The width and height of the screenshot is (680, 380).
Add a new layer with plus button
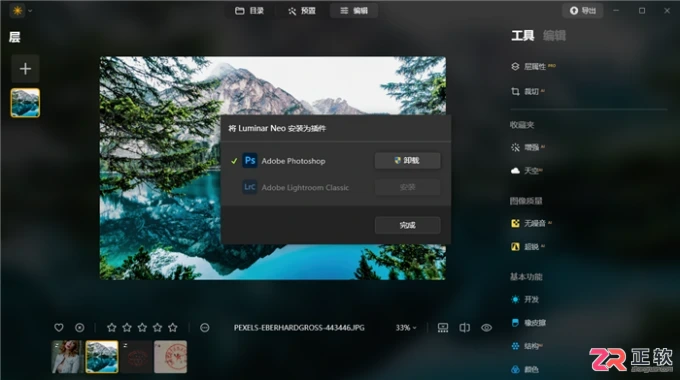coord(25,69)
